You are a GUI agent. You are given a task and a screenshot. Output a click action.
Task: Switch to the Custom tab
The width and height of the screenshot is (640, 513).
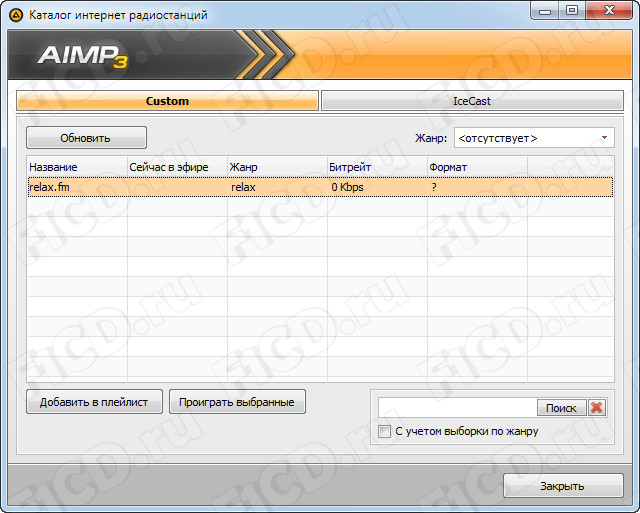pos(167,101)
